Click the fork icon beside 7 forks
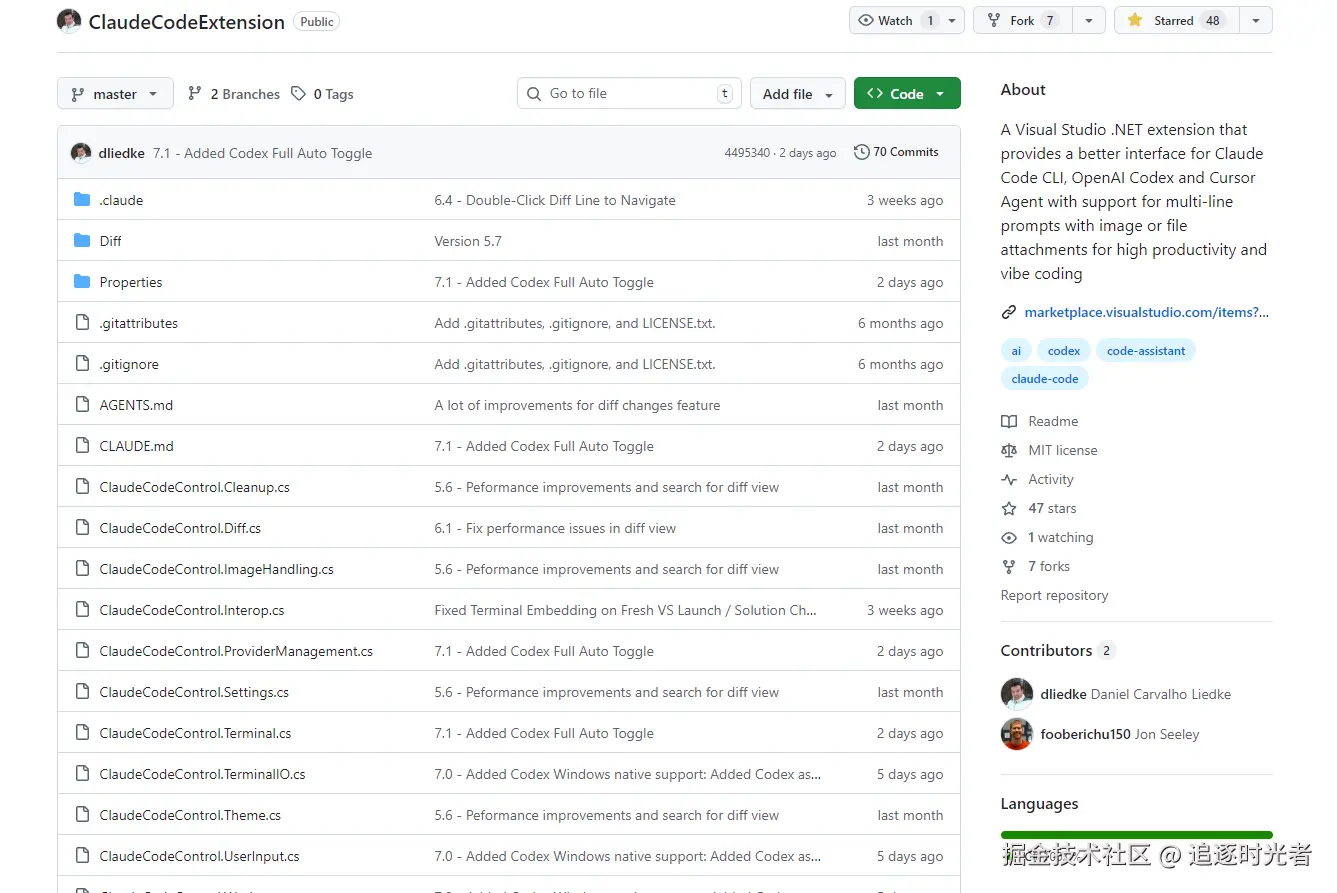Image resolution: width=1337 pixels, height=893 pixels. click(1009, 566)
